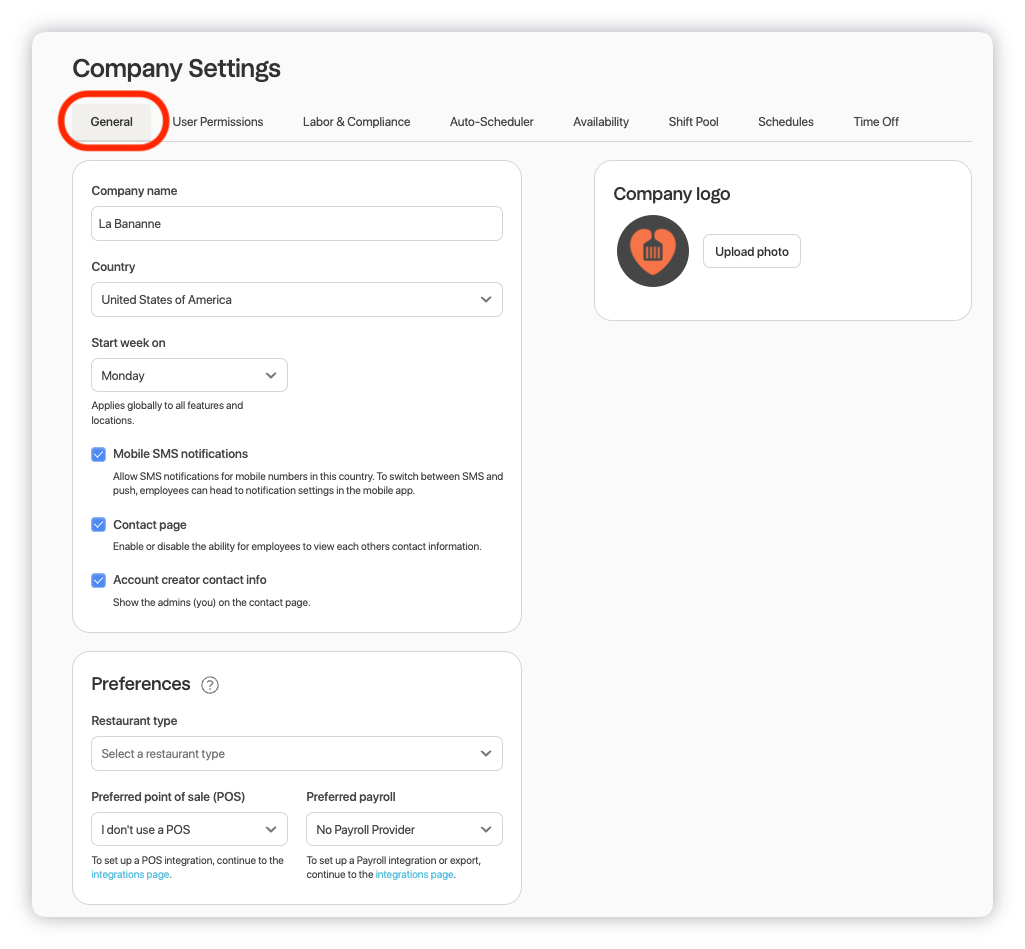Follow the POS integrations page link
Image resolution: width=1025 pixels, height=949 pixels.
[130, 875]
